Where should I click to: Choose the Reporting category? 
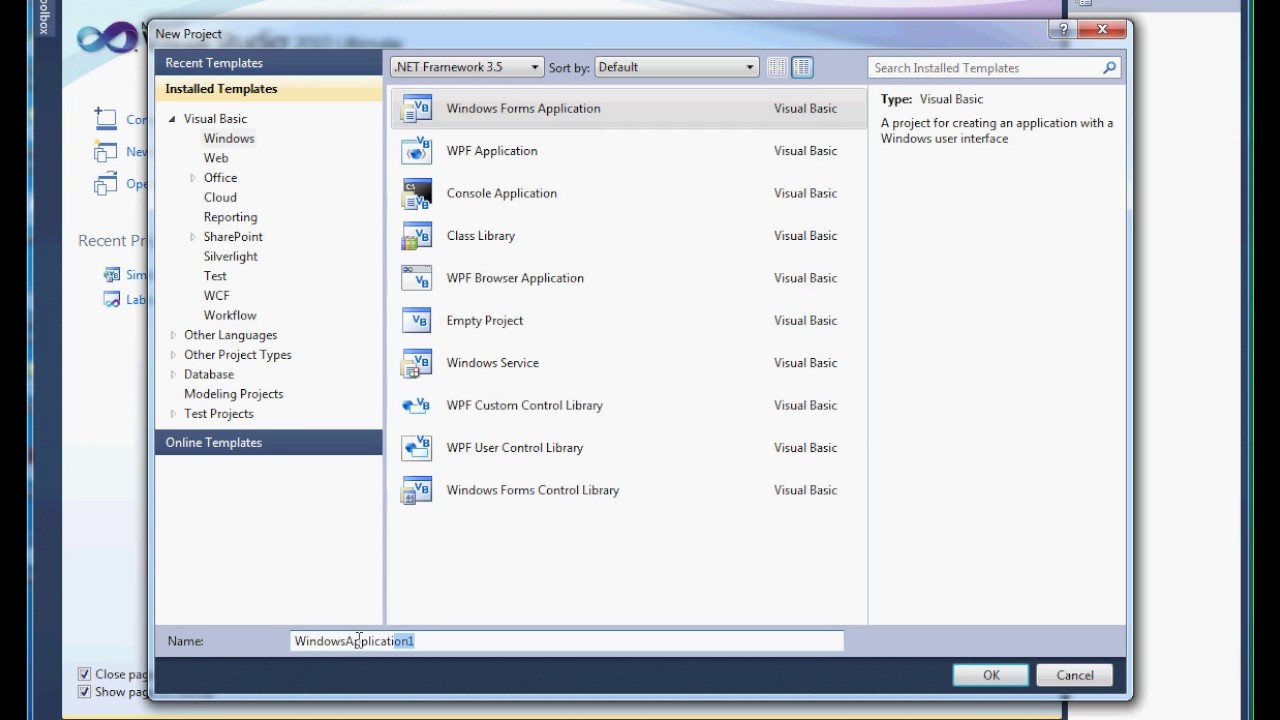(x=231, y=217)
